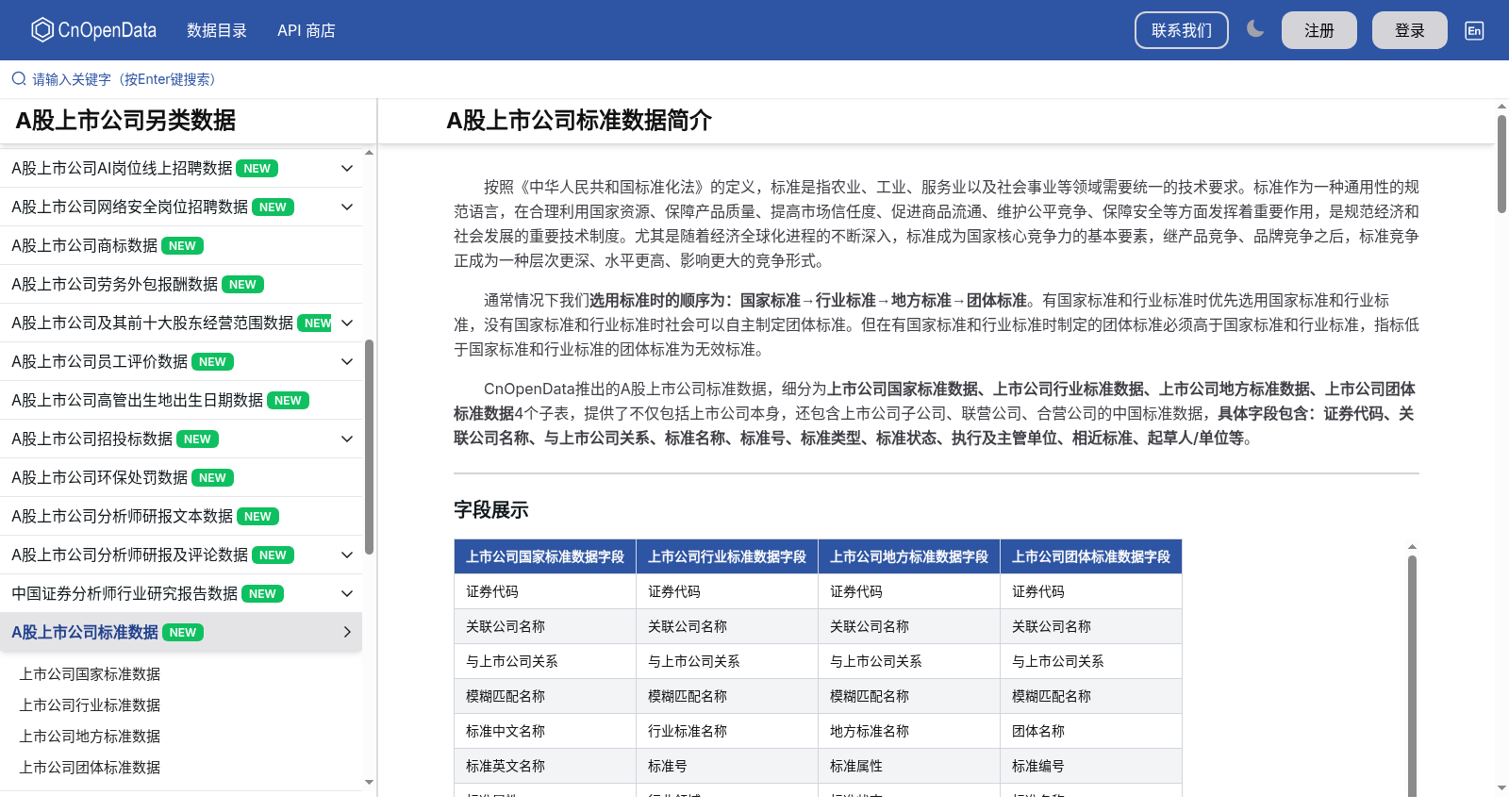Open 上市公司地方标准数据 sub-item
The width and height of the screenshot is (1509, 812).
pos(90,736)
